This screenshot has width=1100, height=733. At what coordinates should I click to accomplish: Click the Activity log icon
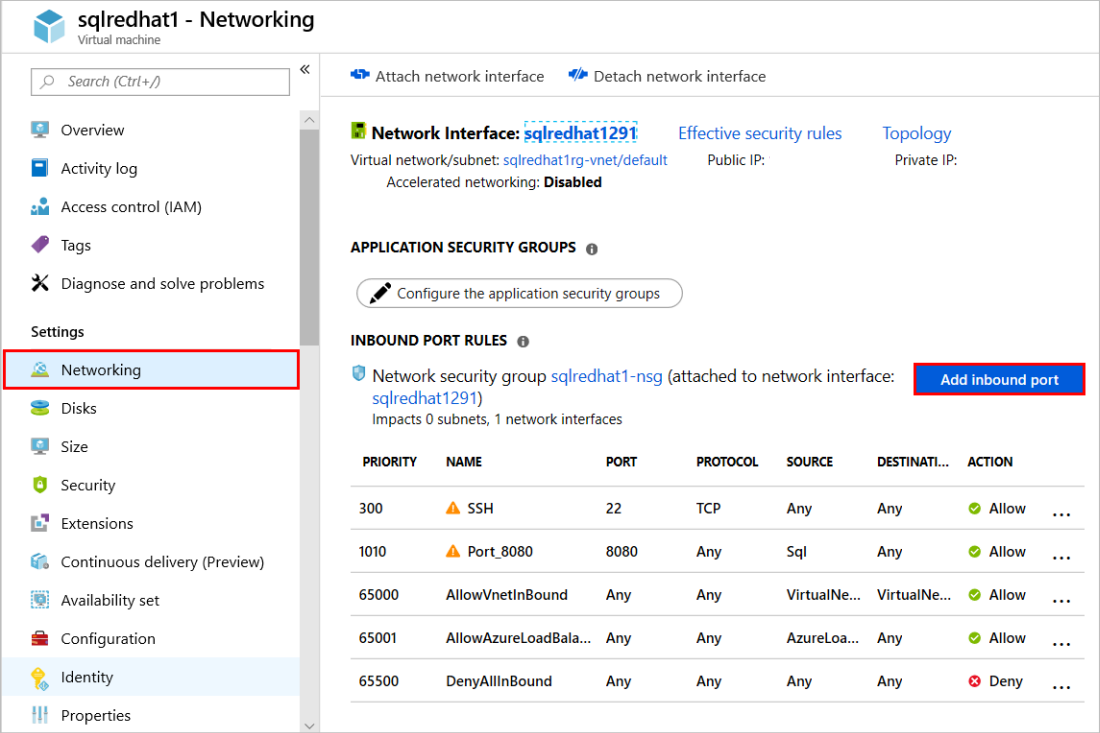40,168
